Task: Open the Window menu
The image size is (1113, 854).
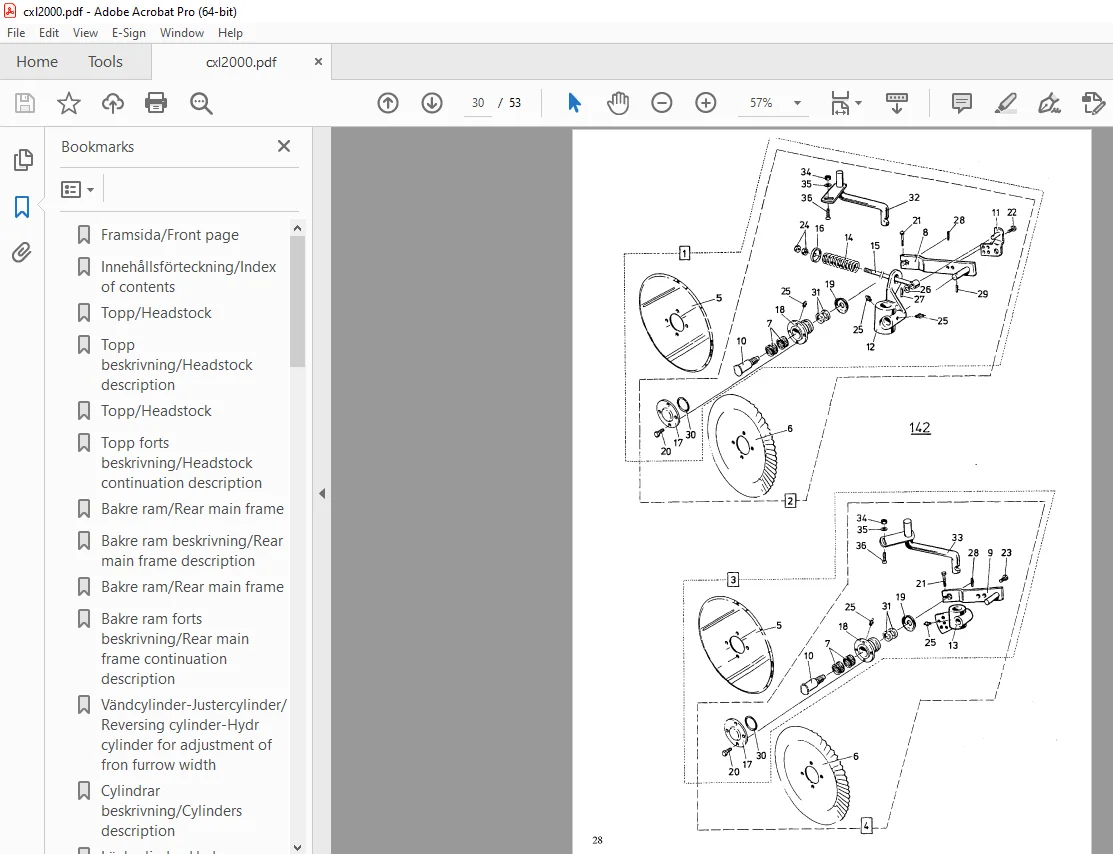Action: coord(182,33)
